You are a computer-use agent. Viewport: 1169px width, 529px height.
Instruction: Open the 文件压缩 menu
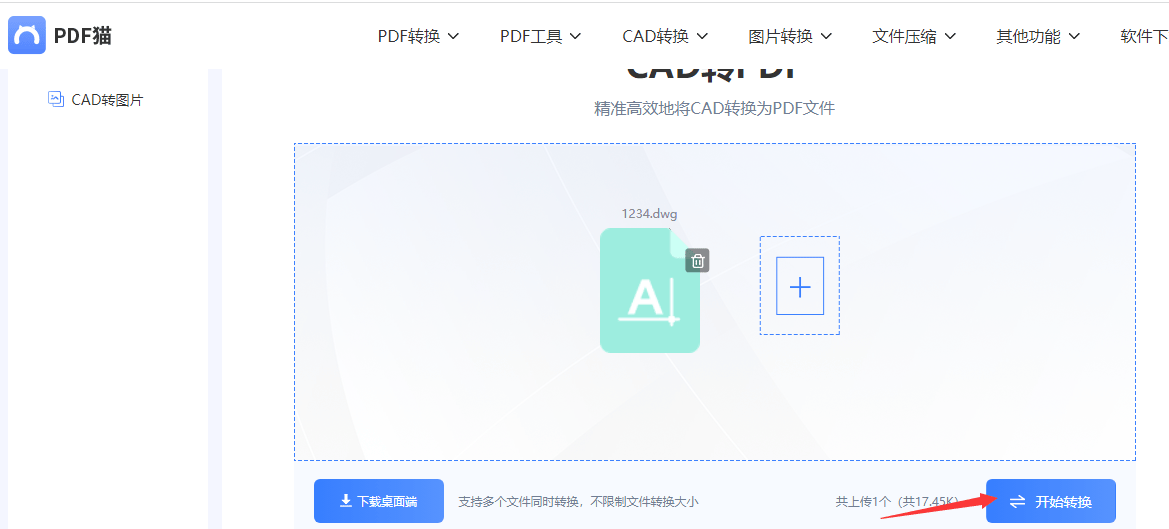(914, 36)
